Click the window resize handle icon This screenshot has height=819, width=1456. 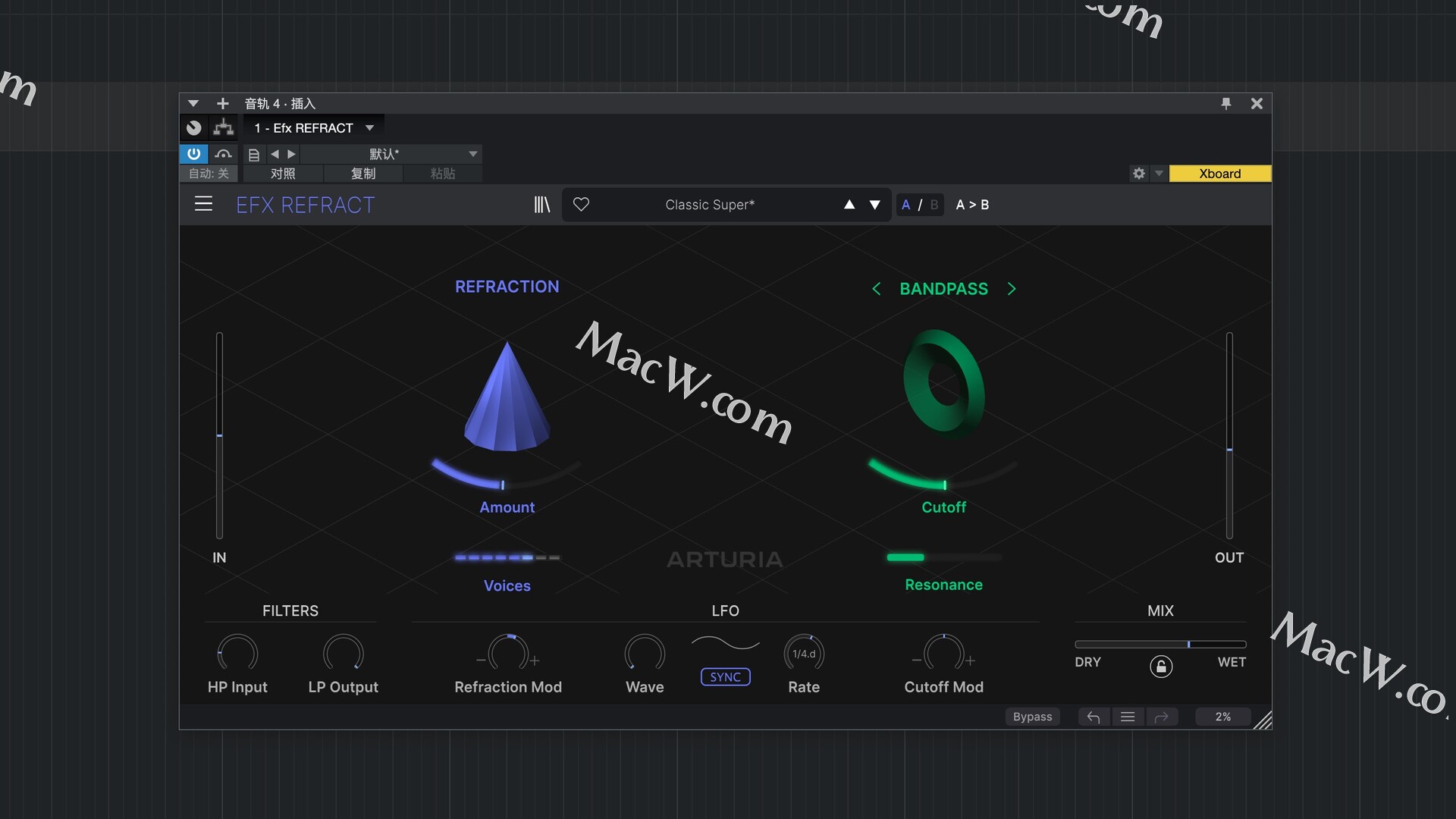(x=1263, y=720)
